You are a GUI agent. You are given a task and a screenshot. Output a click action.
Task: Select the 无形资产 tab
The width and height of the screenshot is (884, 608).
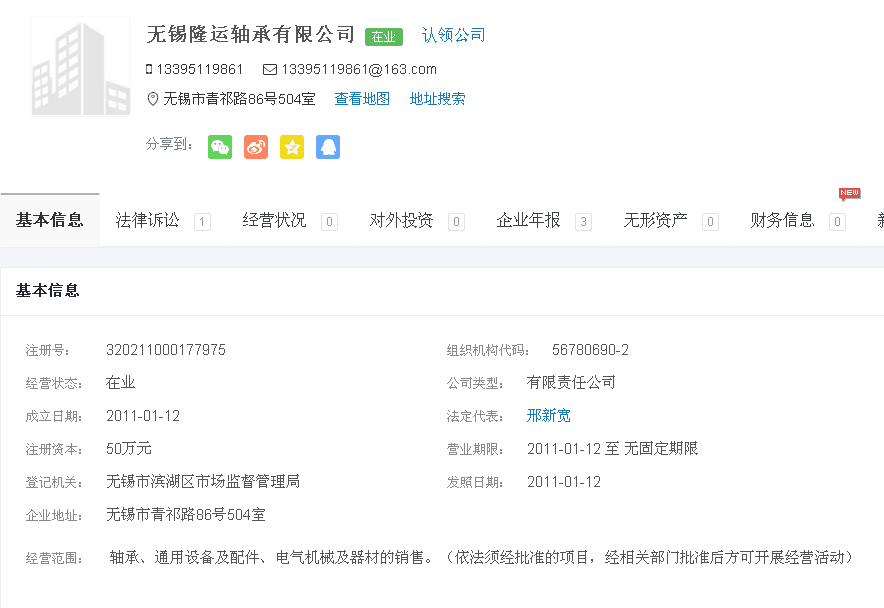click(x=656, y=221)
